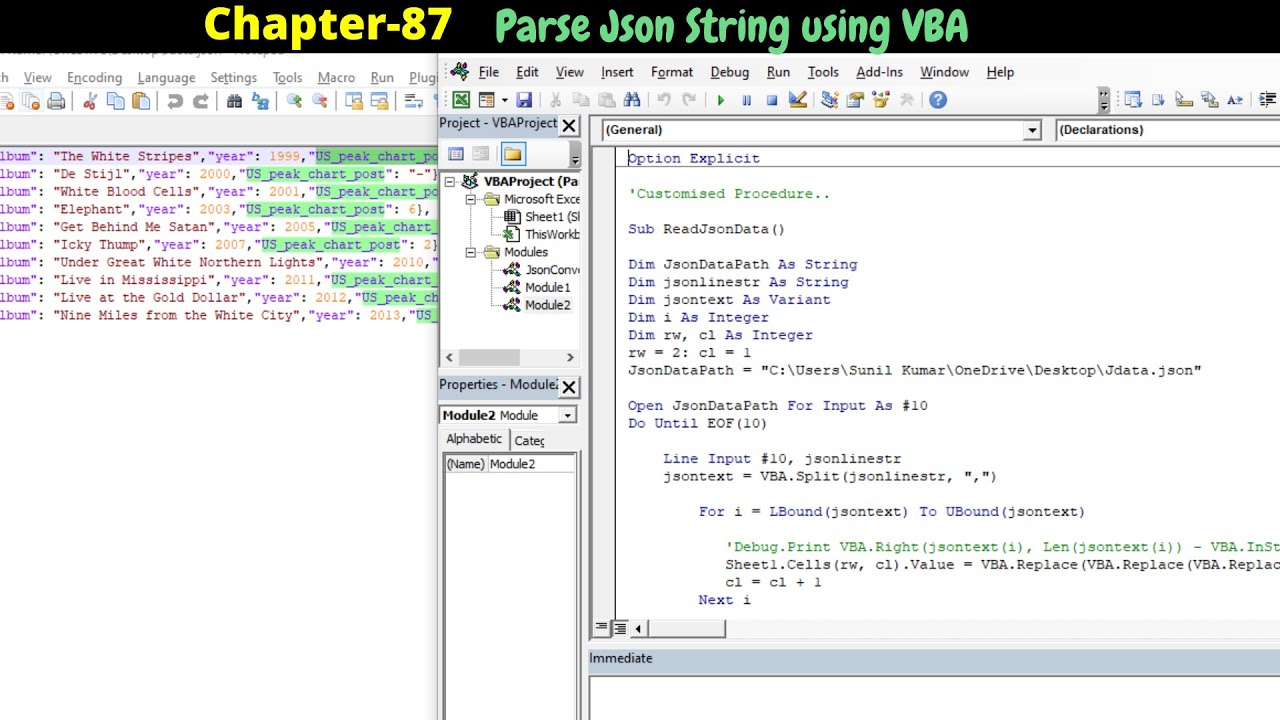Collapse the VBAProject tree node
Viewport: 1280px width, 720px height.
point(450,182)
